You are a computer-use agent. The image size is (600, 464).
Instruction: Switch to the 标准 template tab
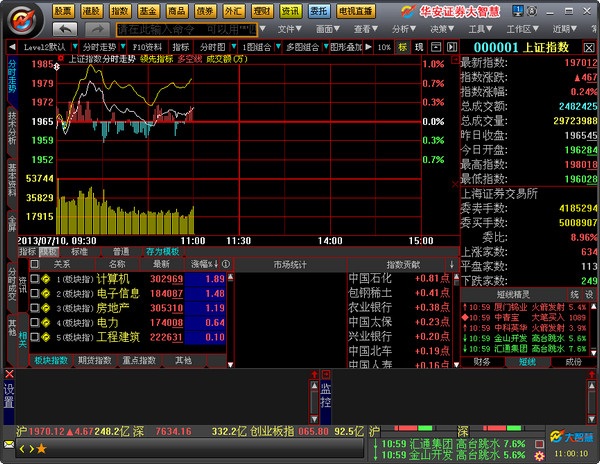click(79, 252)
